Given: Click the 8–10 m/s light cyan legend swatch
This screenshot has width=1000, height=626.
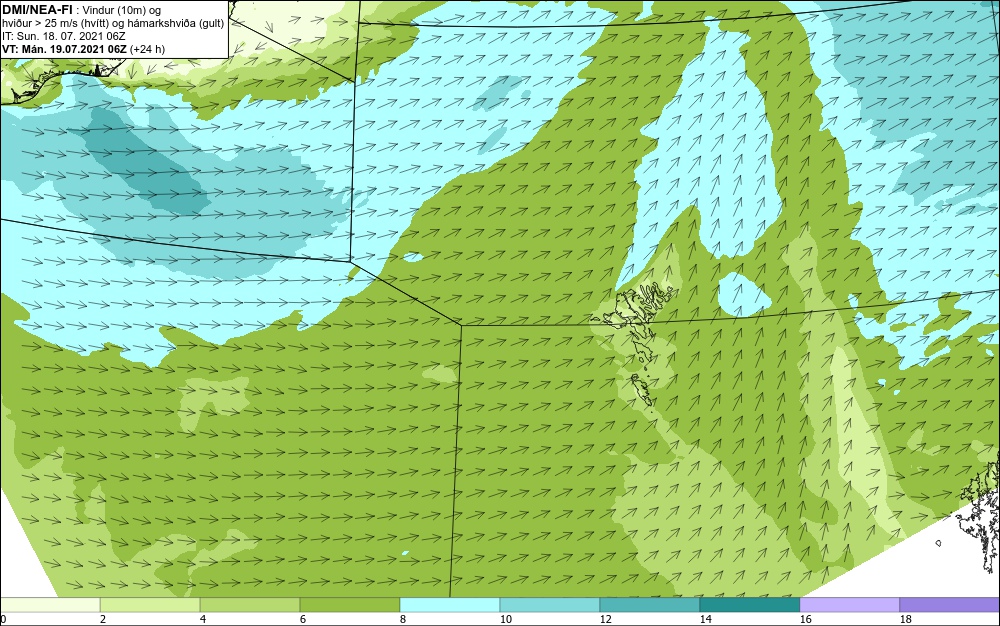Looking at the screenshot, I should point(450,605).
